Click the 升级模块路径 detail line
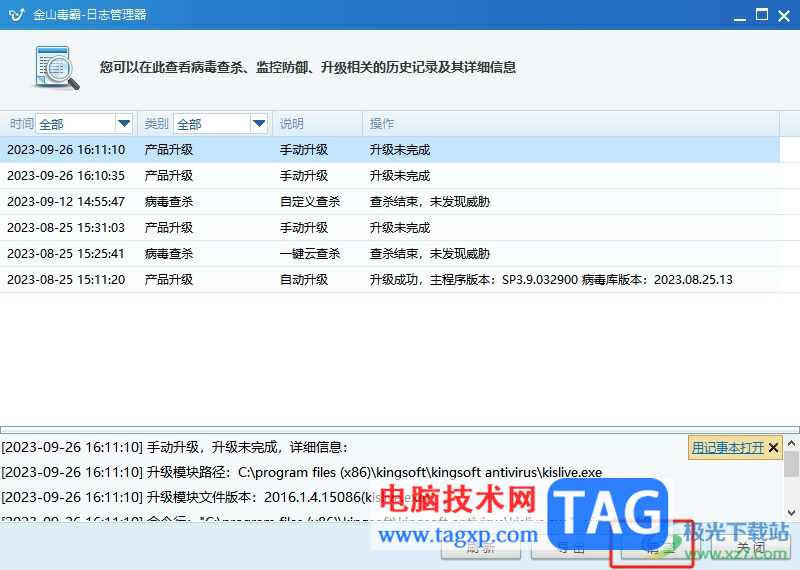The width and height of the screenshot is (800, 570). [x=302, y=473]
